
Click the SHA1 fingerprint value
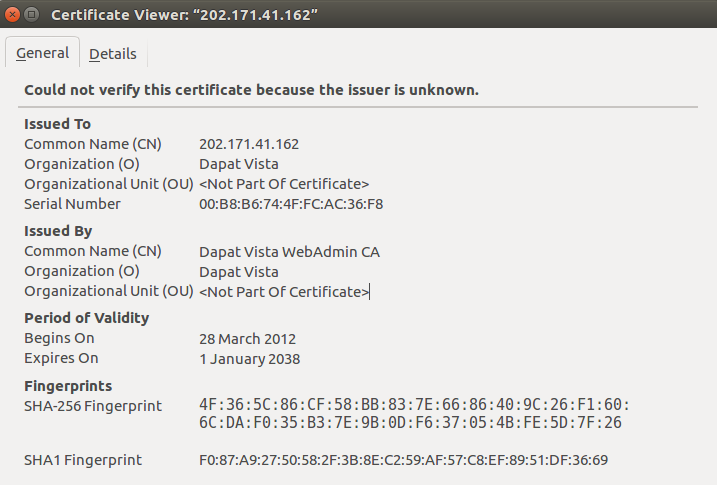403,461
